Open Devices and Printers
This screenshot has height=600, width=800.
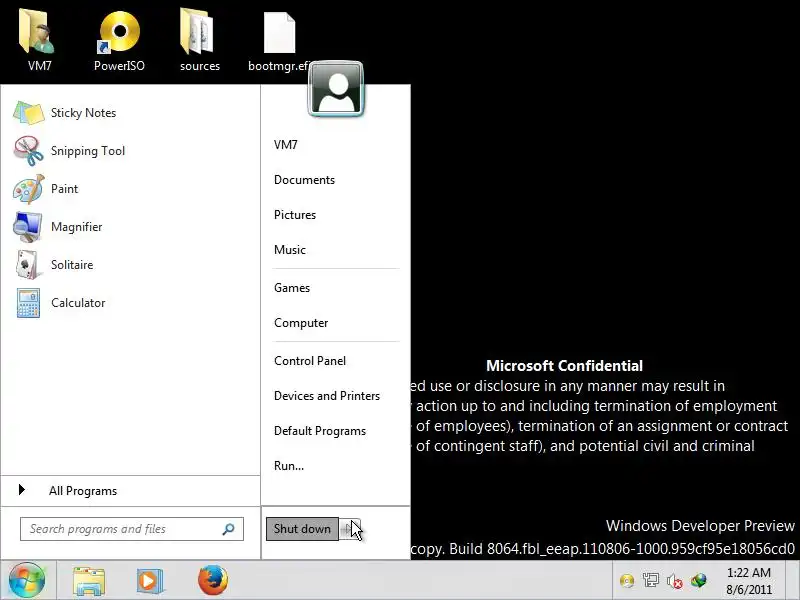[327, 396]
